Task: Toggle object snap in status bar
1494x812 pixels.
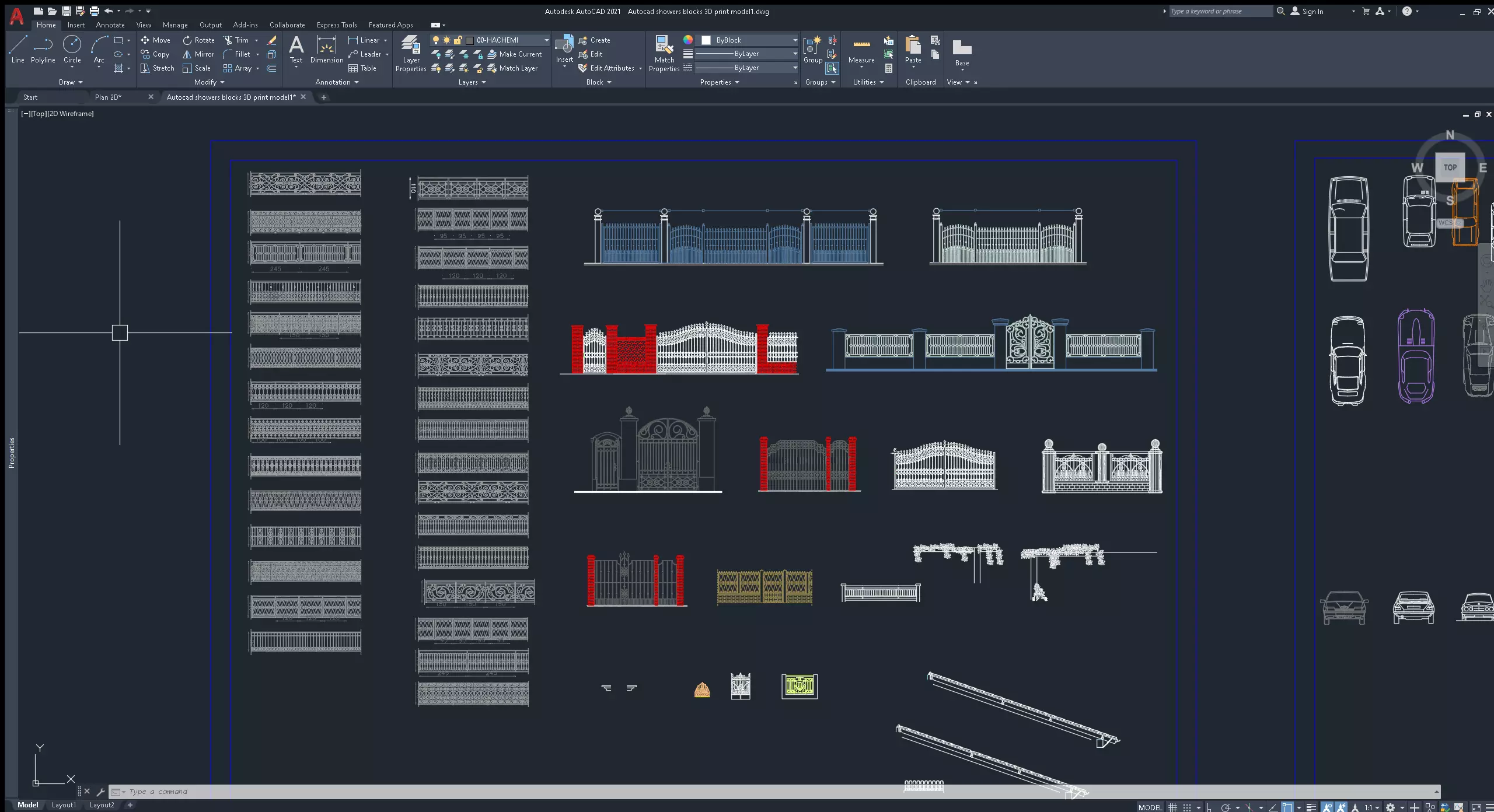Action: coord(1287,807)
